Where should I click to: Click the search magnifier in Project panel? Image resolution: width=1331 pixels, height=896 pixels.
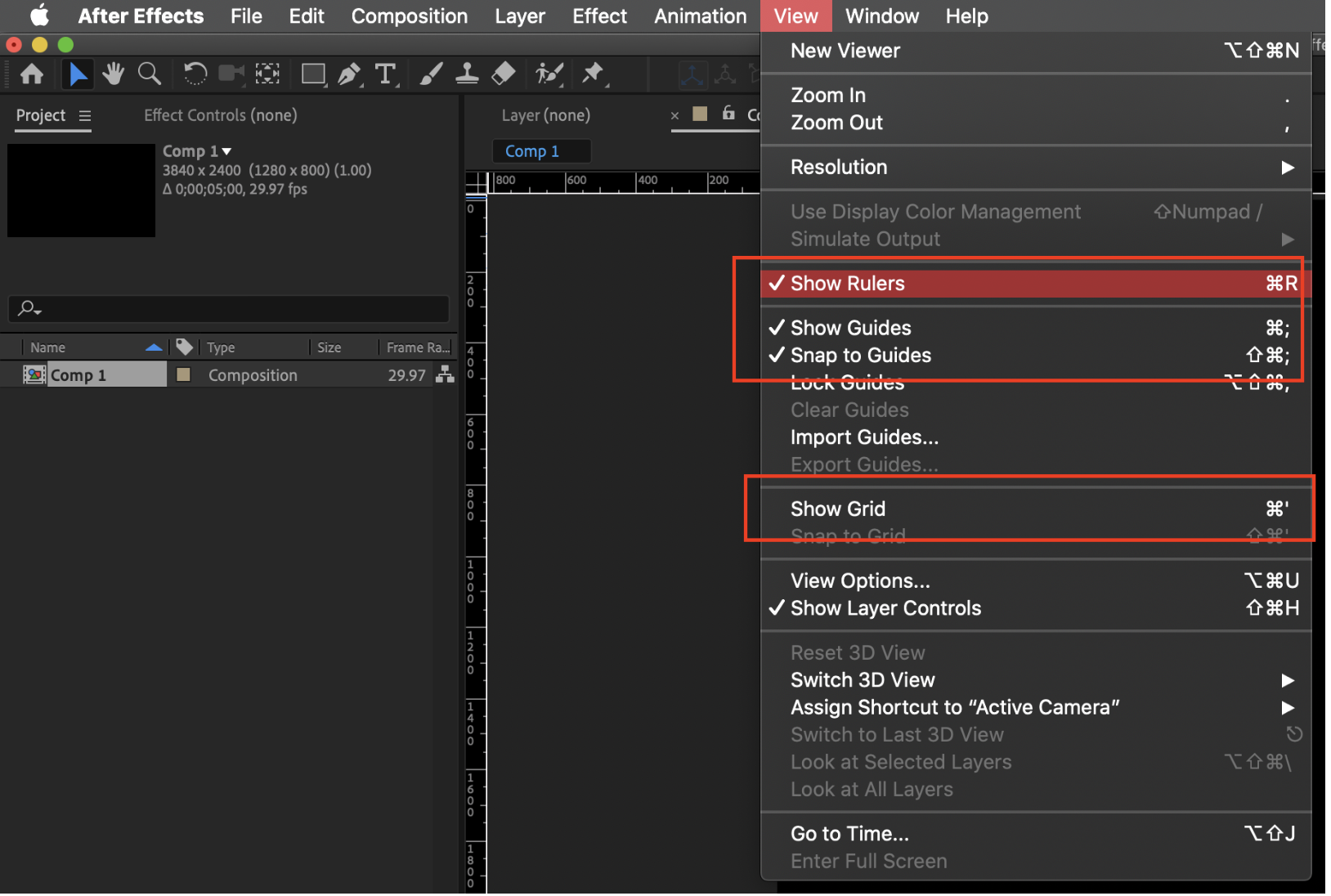(x=29, y=308)
